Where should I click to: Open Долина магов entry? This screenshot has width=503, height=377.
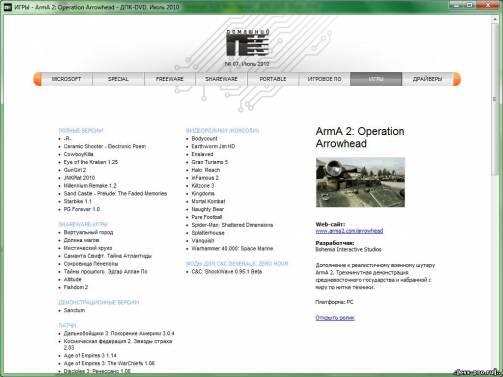(x=81, y=240)
